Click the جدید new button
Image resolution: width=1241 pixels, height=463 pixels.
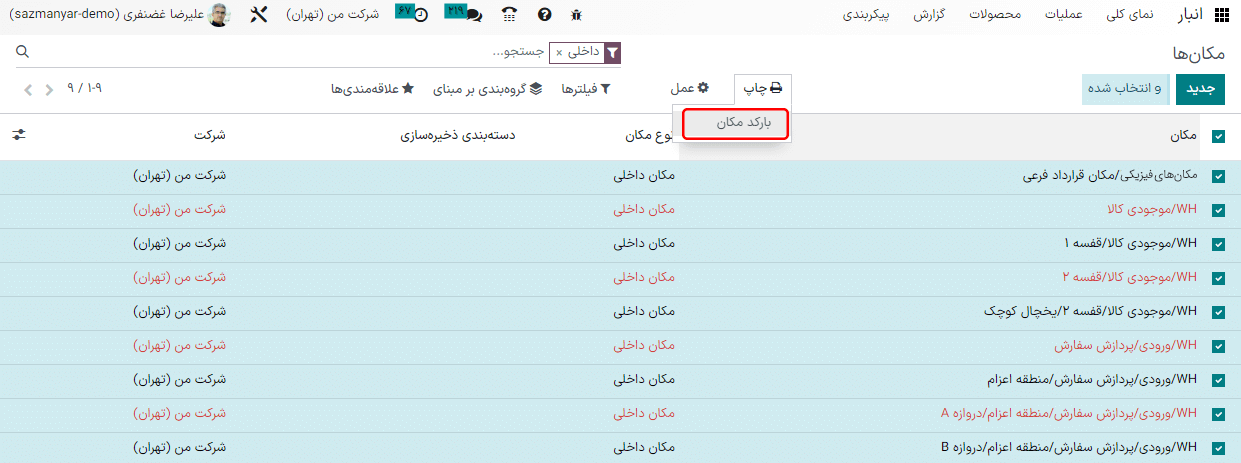coord(1200,89)
